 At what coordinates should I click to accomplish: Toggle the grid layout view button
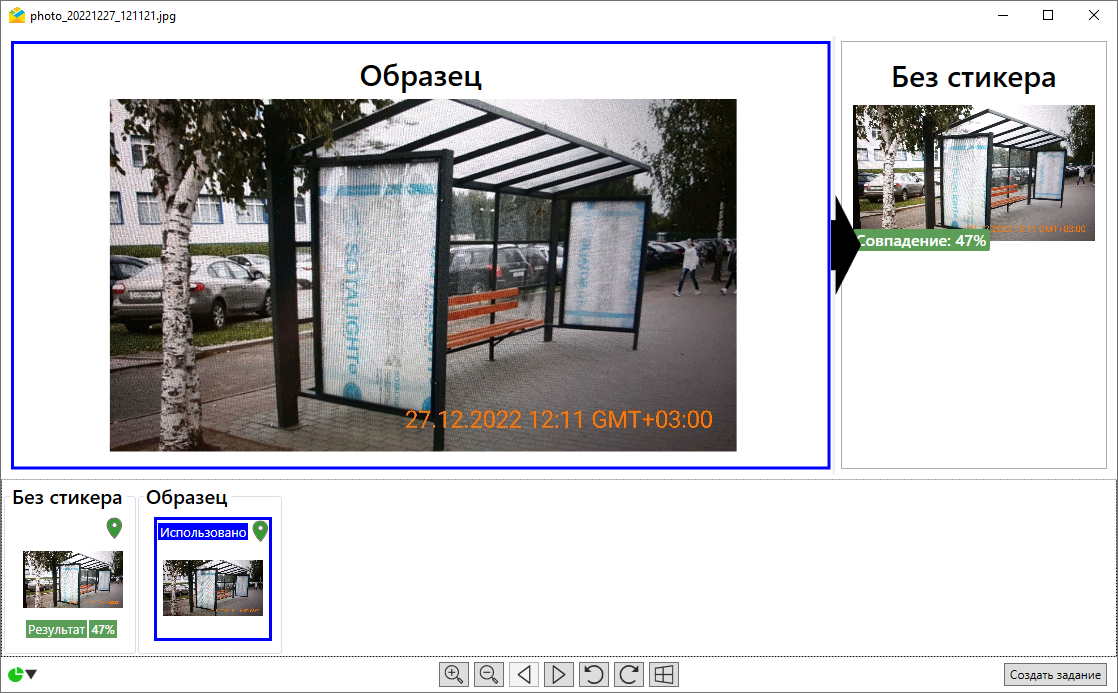coord(664,675)
